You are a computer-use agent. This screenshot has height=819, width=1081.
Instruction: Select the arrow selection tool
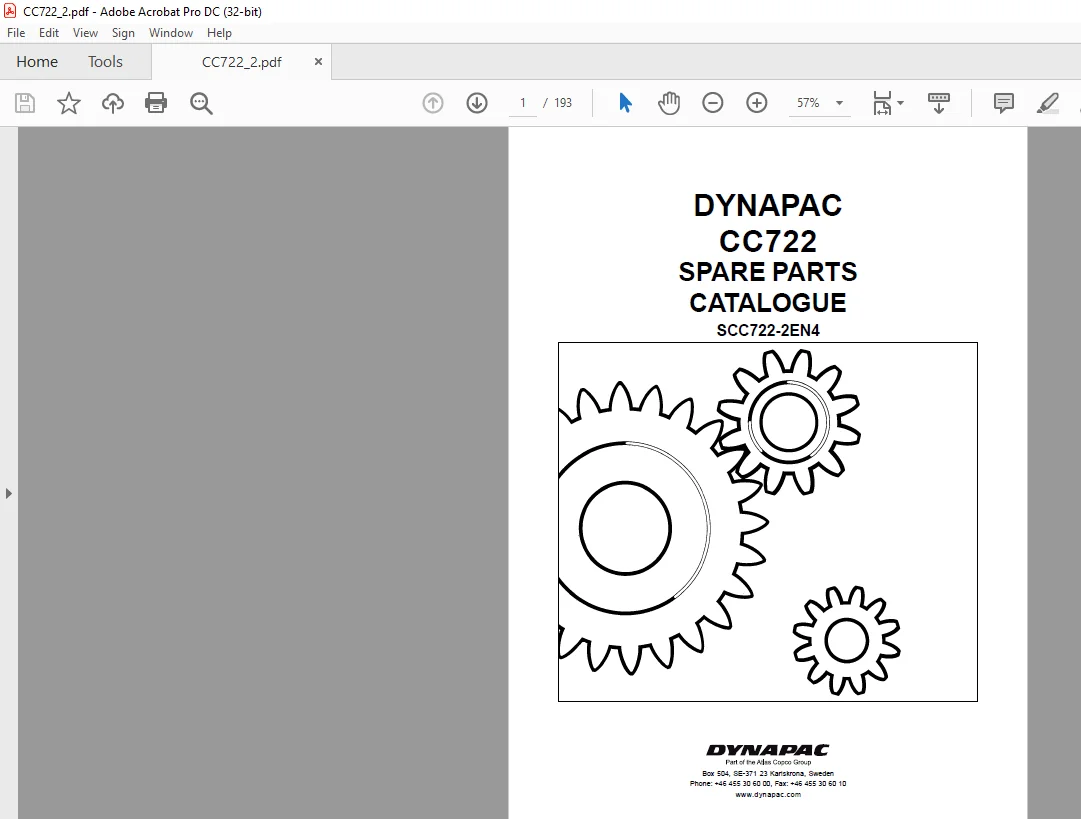coord(625,103)
